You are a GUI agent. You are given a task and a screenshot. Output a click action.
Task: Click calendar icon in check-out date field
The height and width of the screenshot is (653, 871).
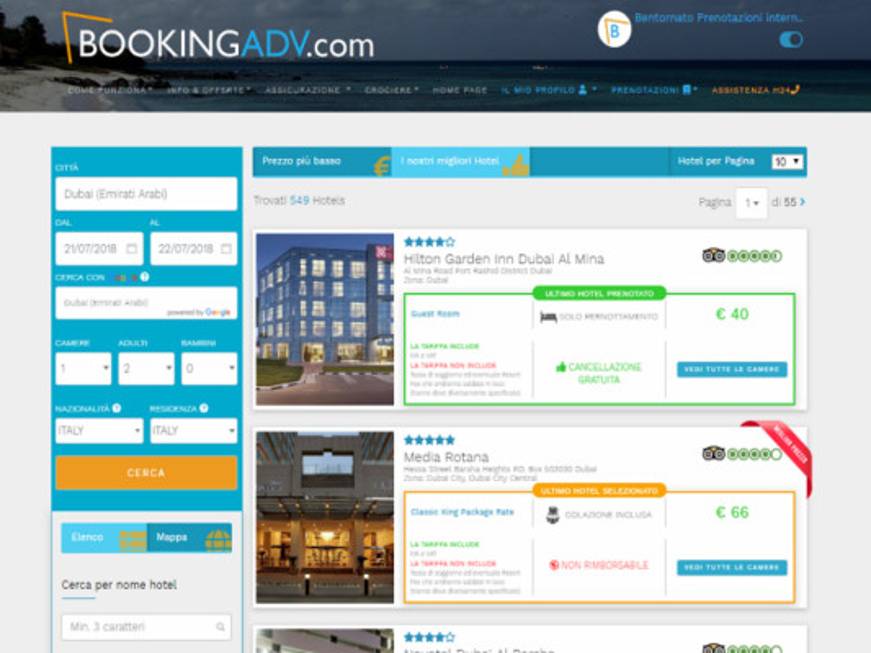226,248
